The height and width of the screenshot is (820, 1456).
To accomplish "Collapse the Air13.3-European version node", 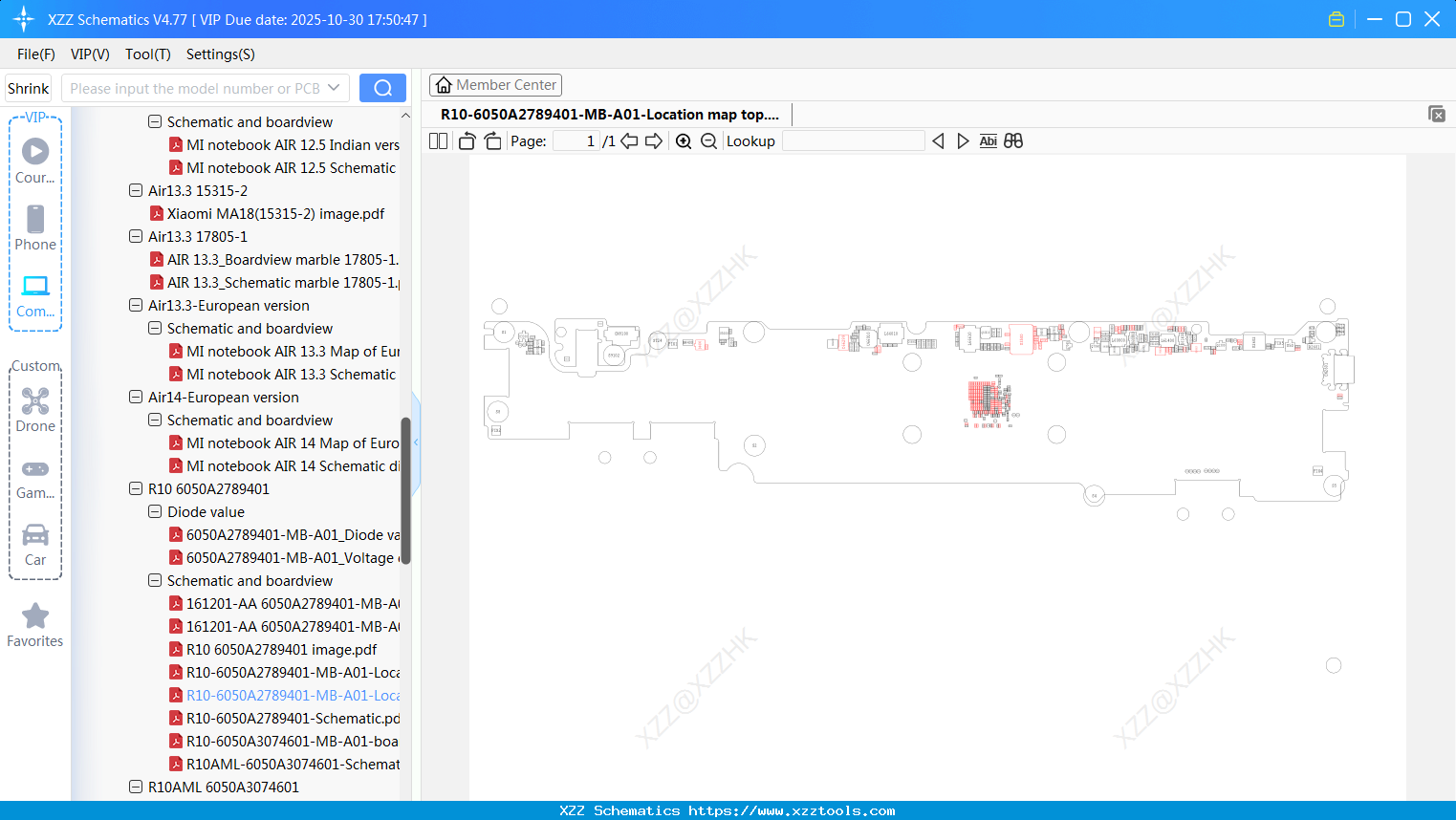I will coord(136,305).
